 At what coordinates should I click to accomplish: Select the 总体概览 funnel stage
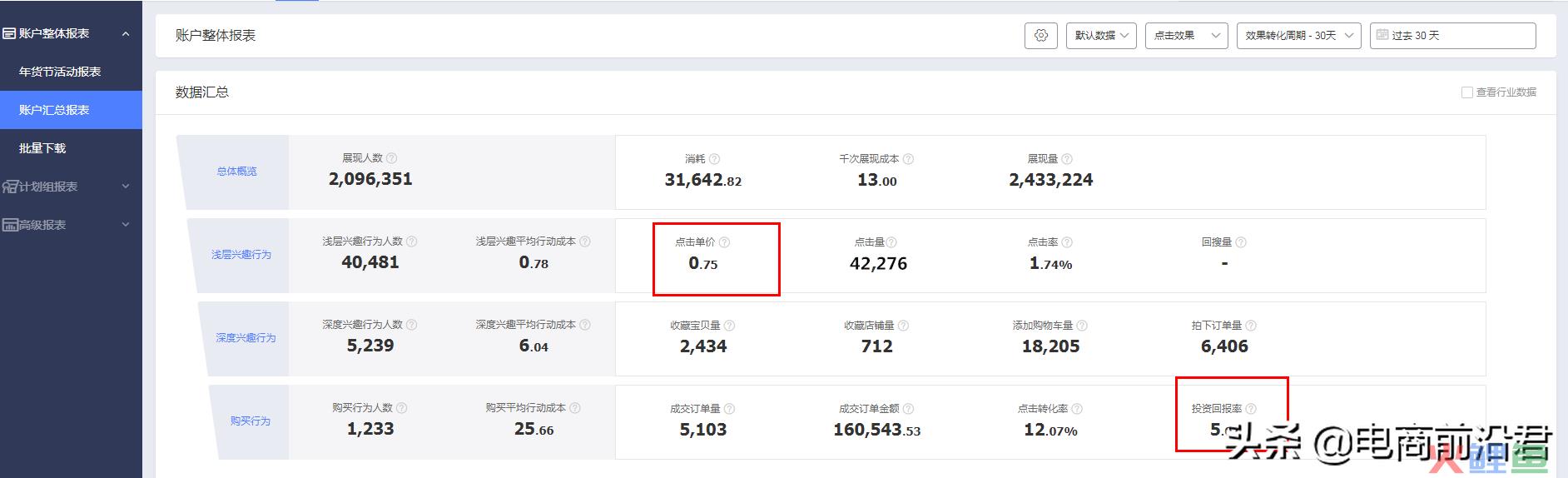236,172
